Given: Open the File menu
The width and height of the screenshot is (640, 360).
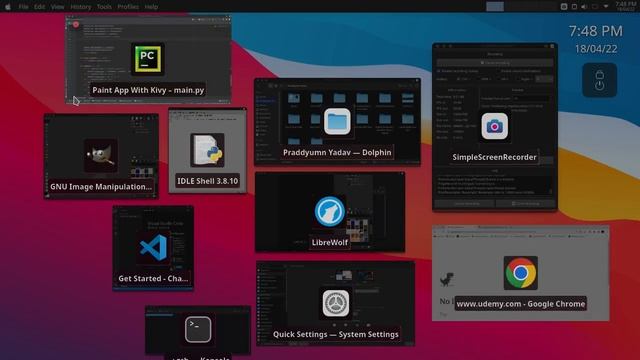Looking at the screenshot, I should pos(24,7).
